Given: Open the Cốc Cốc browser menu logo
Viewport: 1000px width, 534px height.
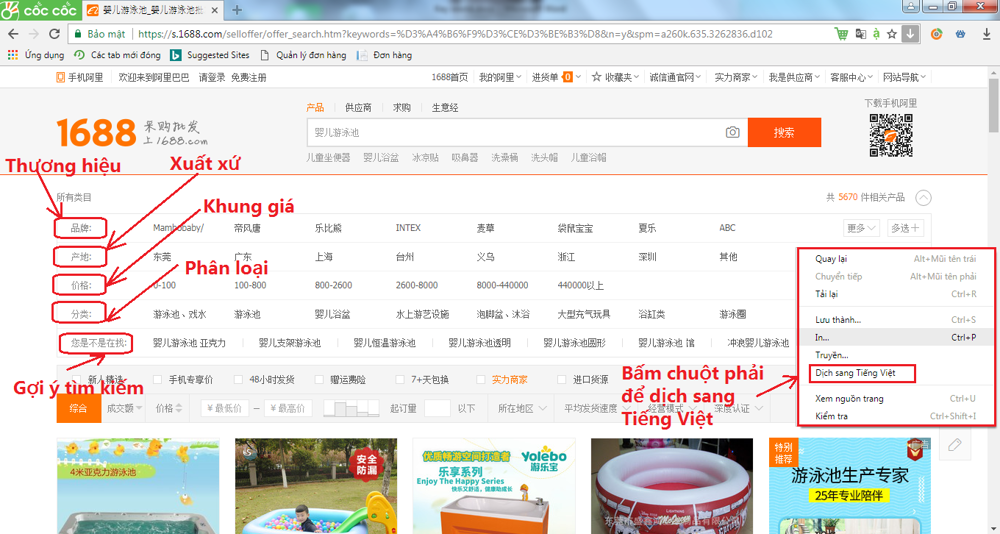Looking at the screenshot, I should [40, 10].
